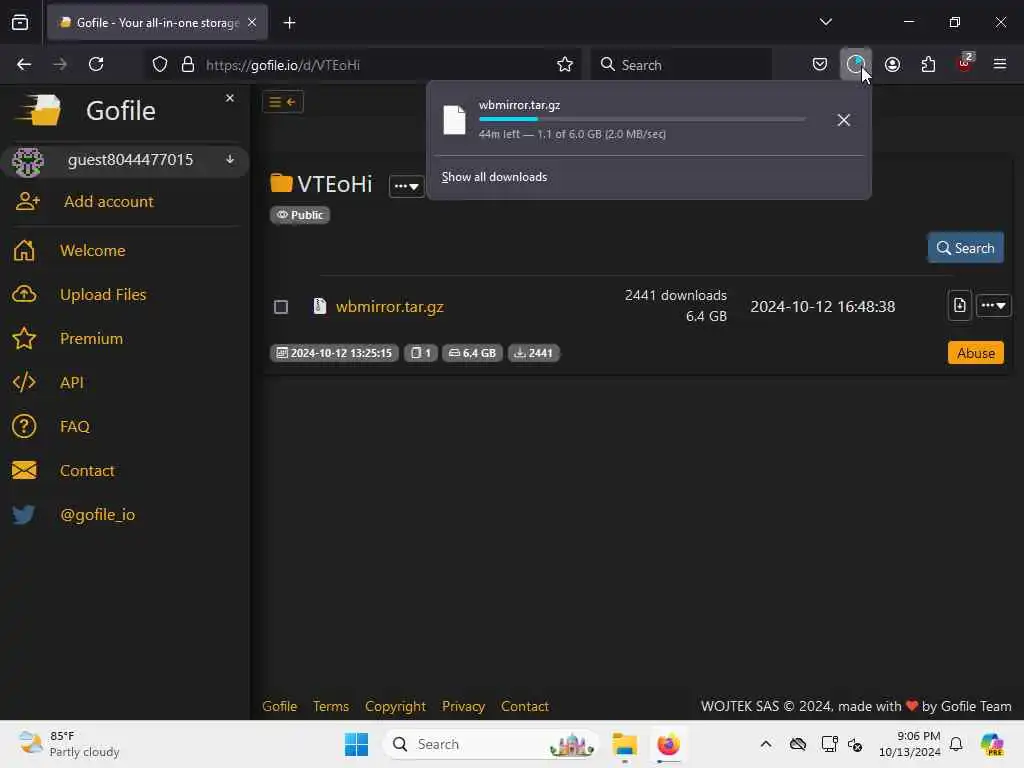The height and width of the screenshot is (768, 1024).
Task: Click the Show all downloads link
Action: click(x=494, y=177)
